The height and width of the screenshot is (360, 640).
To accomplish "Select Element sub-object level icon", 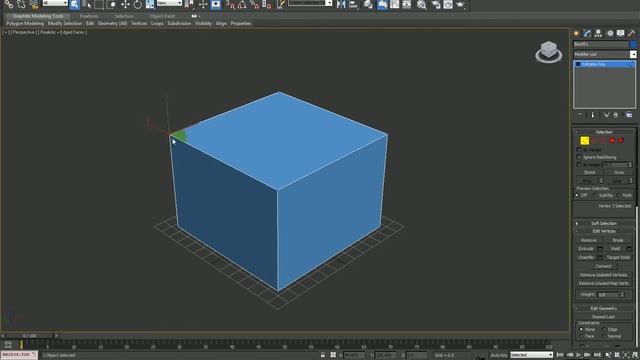I will [621, 140].
